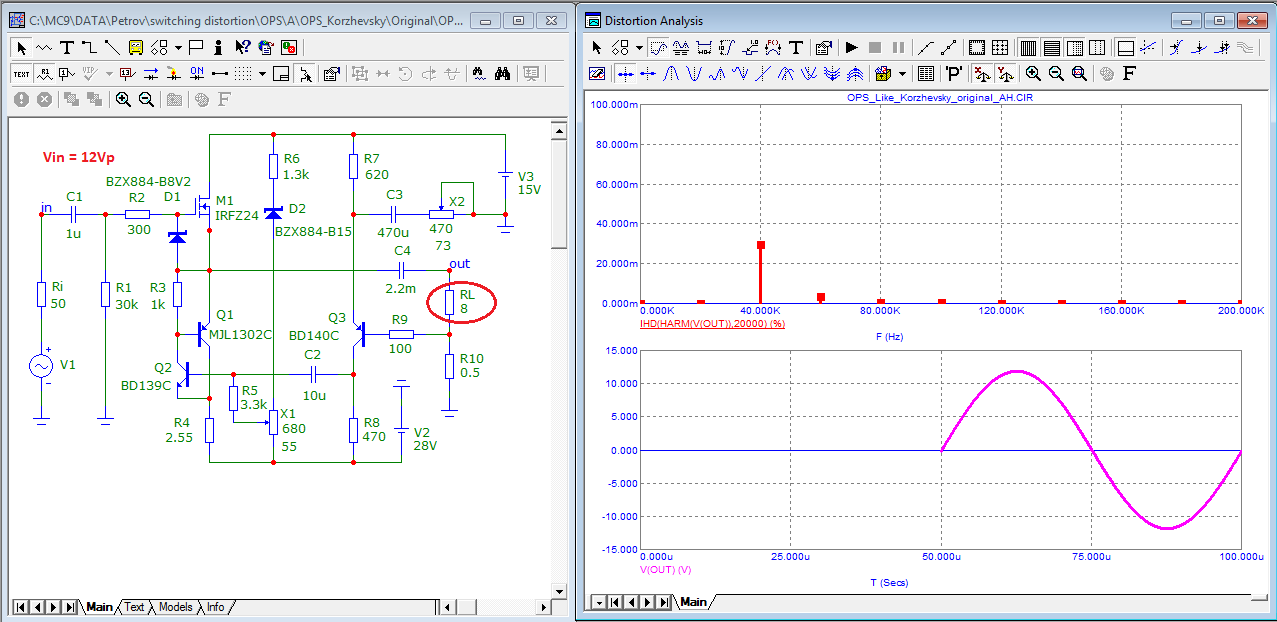The image size is (1277, 622).
Task: Expand the grid dots dropdown arrow
Action: click(262, 73)
